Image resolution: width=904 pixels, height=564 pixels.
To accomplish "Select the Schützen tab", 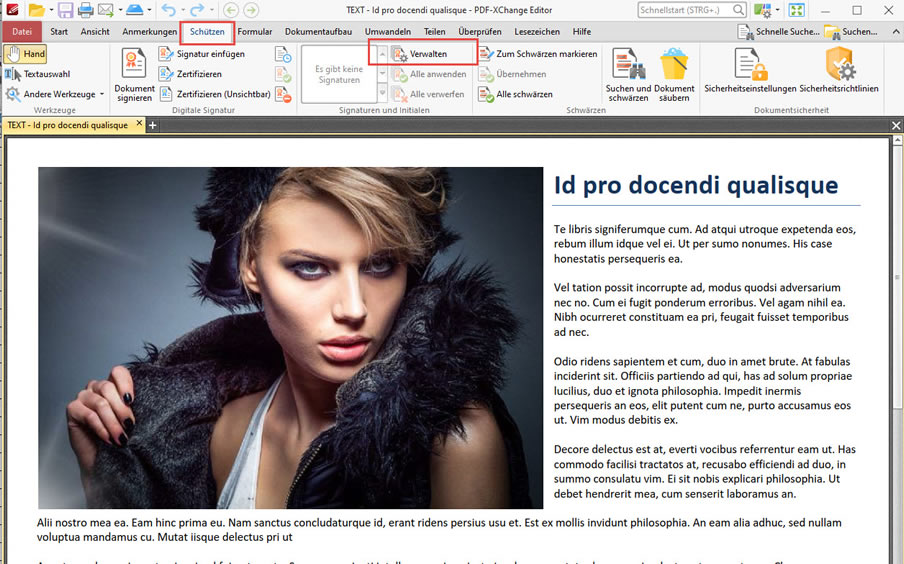I will click(207, 32).
